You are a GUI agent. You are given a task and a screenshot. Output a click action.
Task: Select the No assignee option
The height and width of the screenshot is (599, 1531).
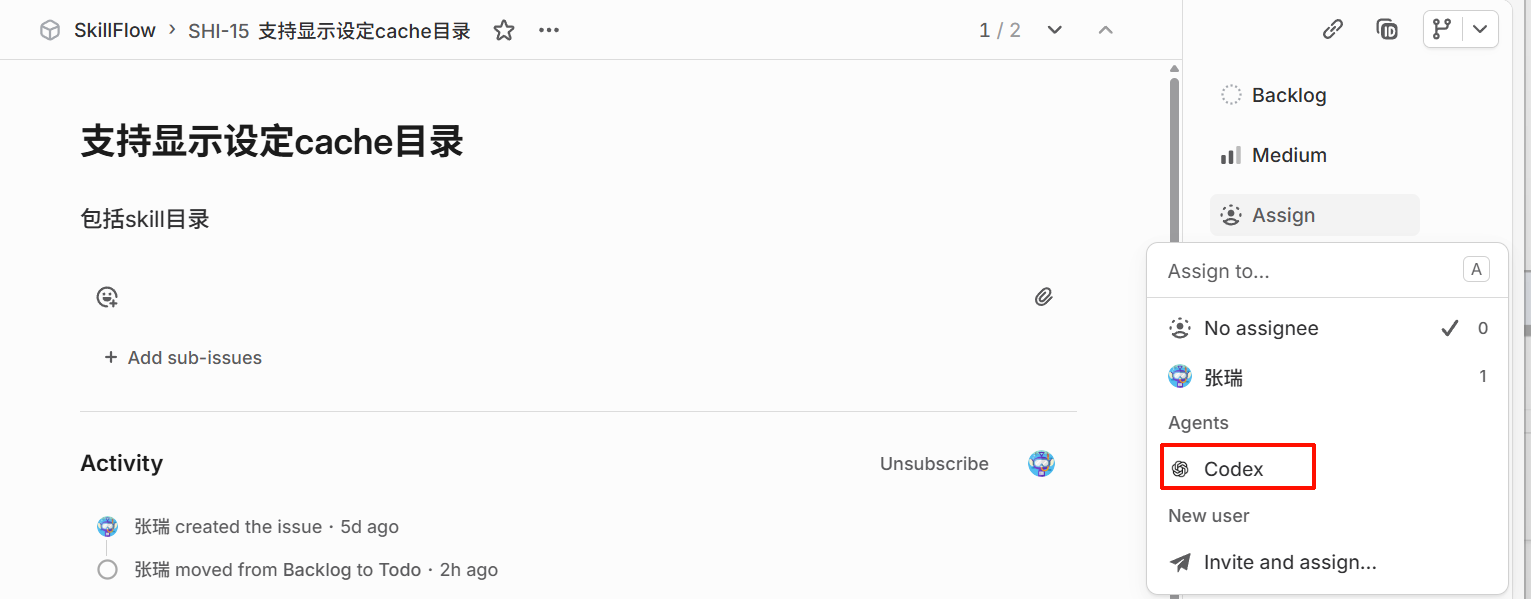coord(1261,328)
